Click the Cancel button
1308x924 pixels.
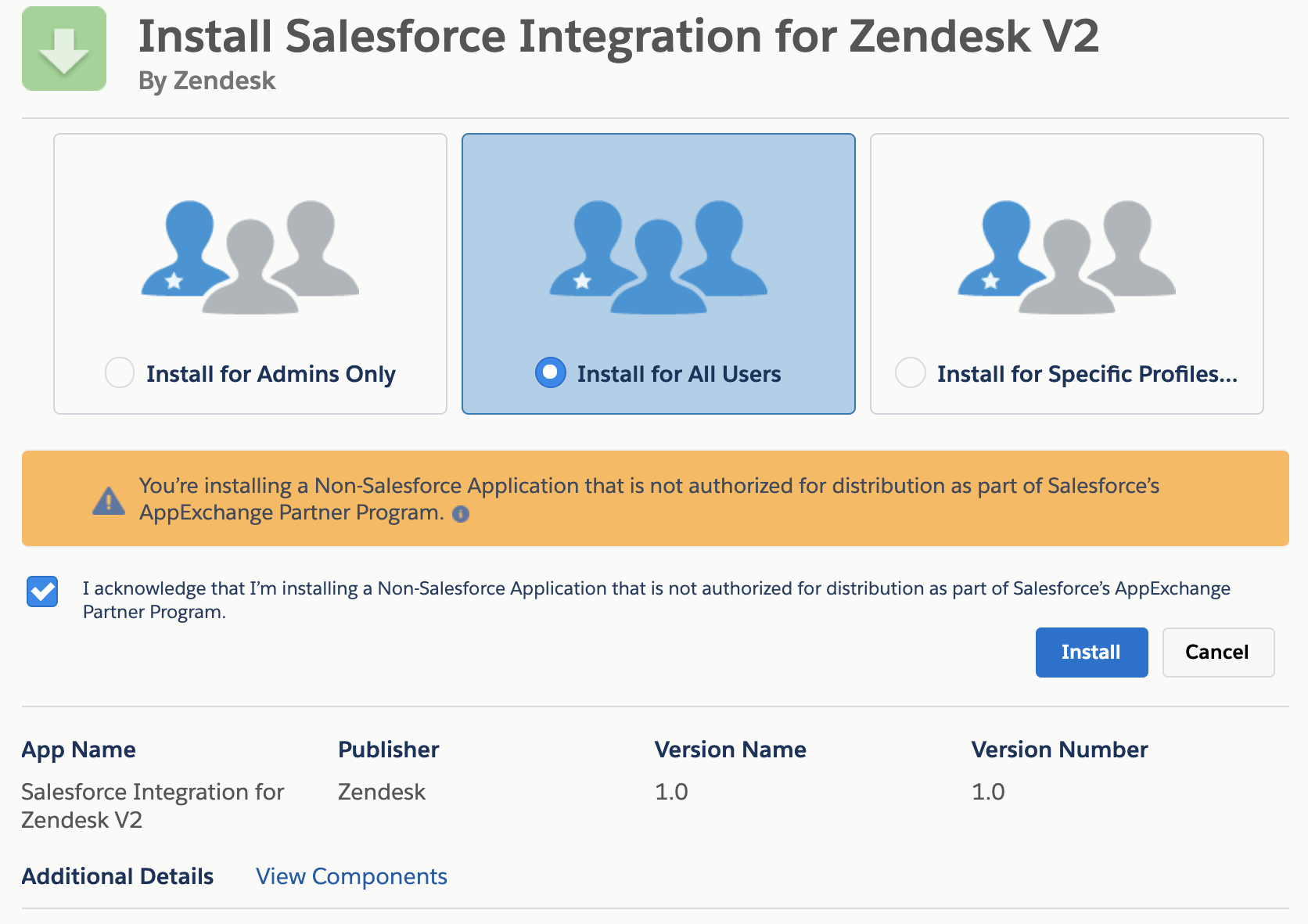point(1217,652)
